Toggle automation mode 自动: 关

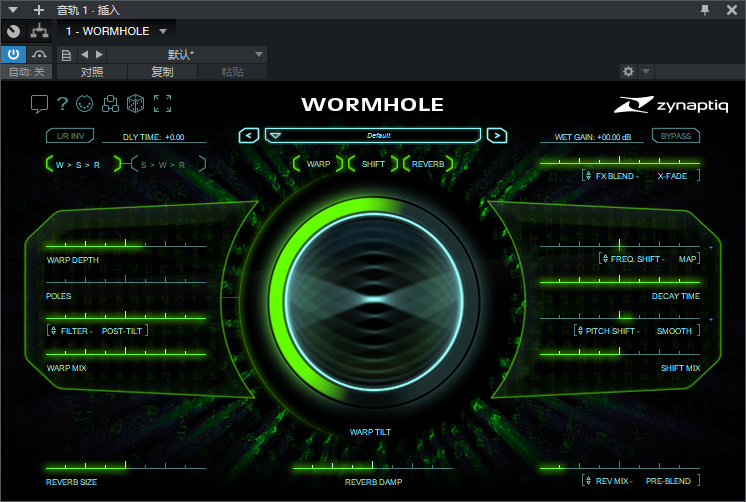(x=27, y=72)
